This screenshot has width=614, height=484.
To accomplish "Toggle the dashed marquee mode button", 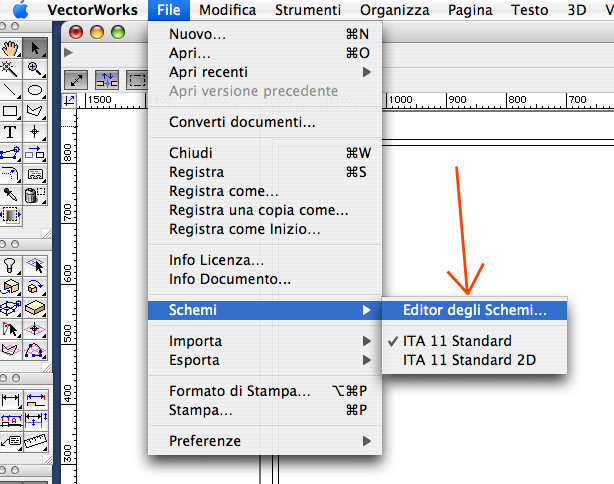I will (135, 79).
